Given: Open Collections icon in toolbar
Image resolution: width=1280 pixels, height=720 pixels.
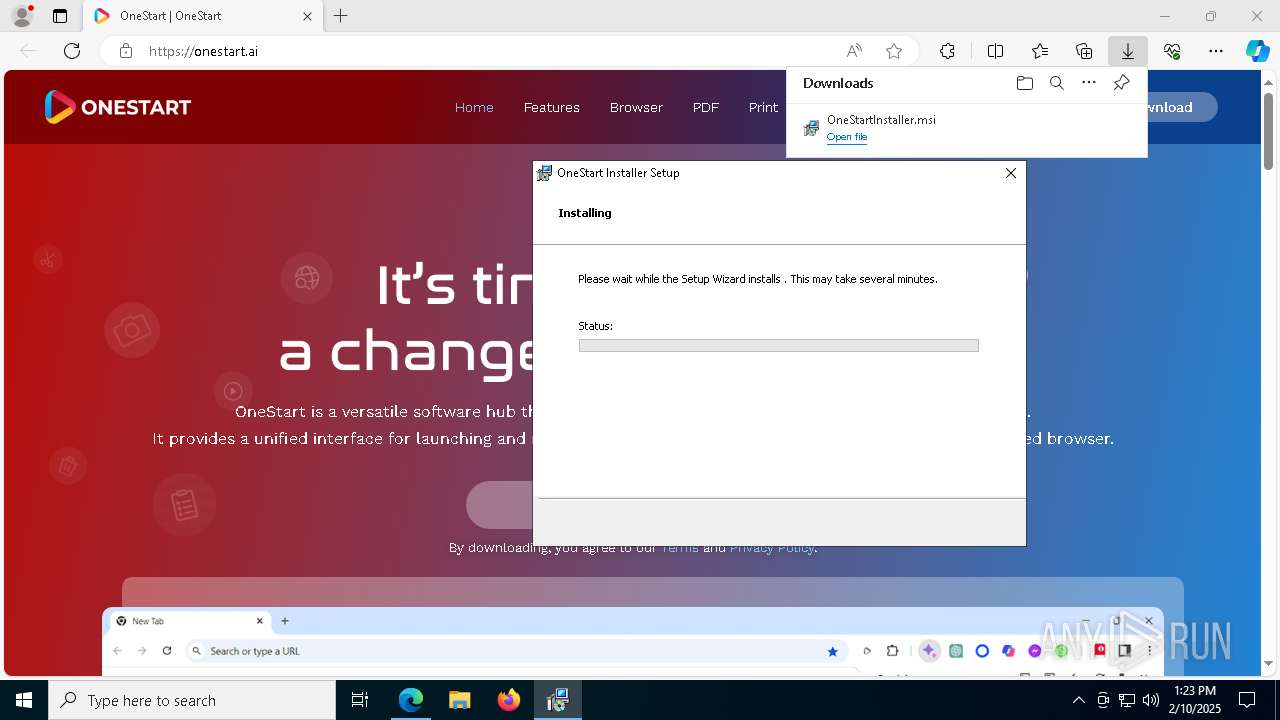Looking at the screenshot, I should tap(1084, 51).
